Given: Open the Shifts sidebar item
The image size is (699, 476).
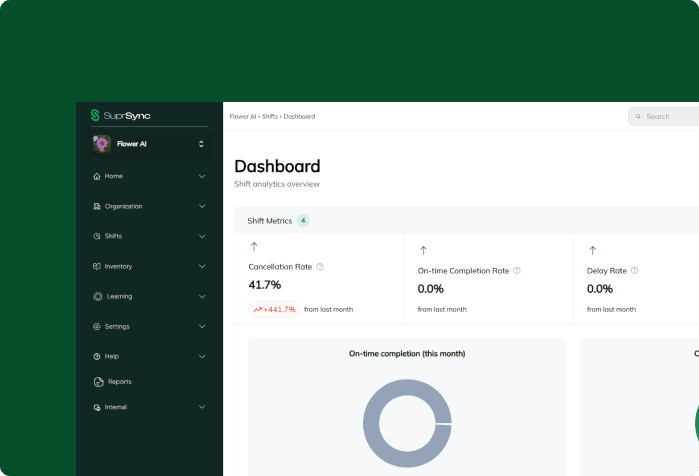Looking at the screenshot, I should [x=149, y=236].
